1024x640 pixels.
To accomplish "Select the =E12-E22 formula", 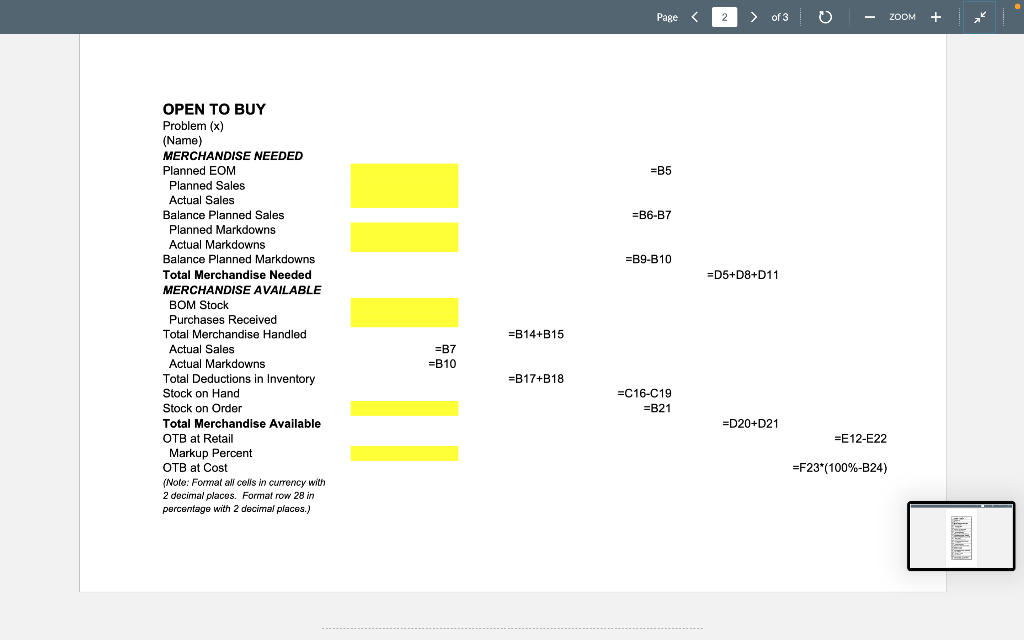I will coord(861,439).
